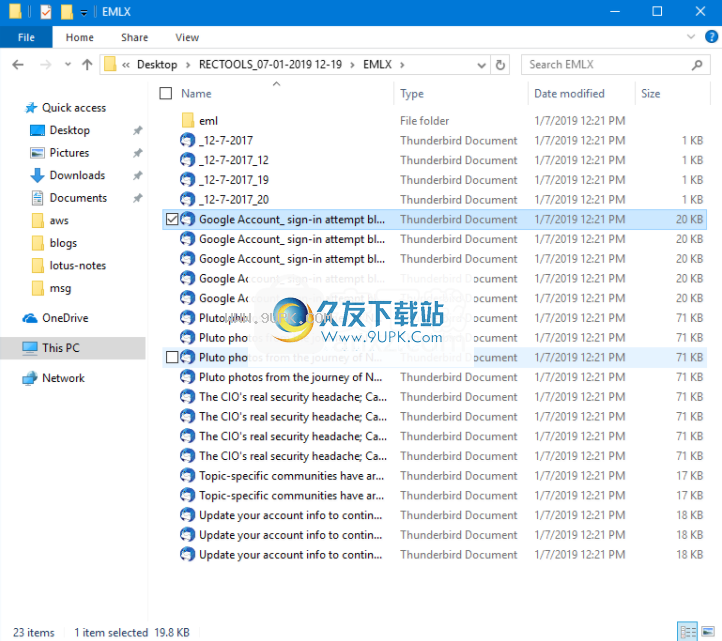722x641 pixels.
Task: Go up one folder level
Action: pyautogui.click(x=87, y=64)
